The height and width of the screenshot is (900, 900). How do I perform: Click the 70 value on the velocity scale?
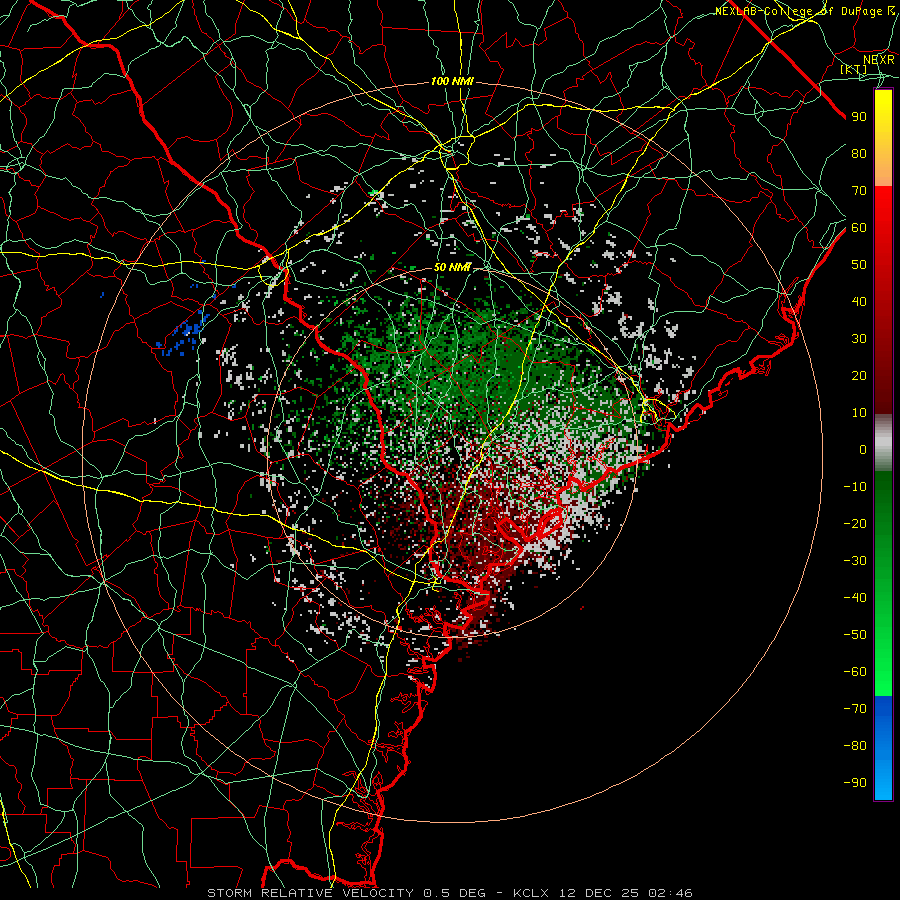click(x=859, y=191)
